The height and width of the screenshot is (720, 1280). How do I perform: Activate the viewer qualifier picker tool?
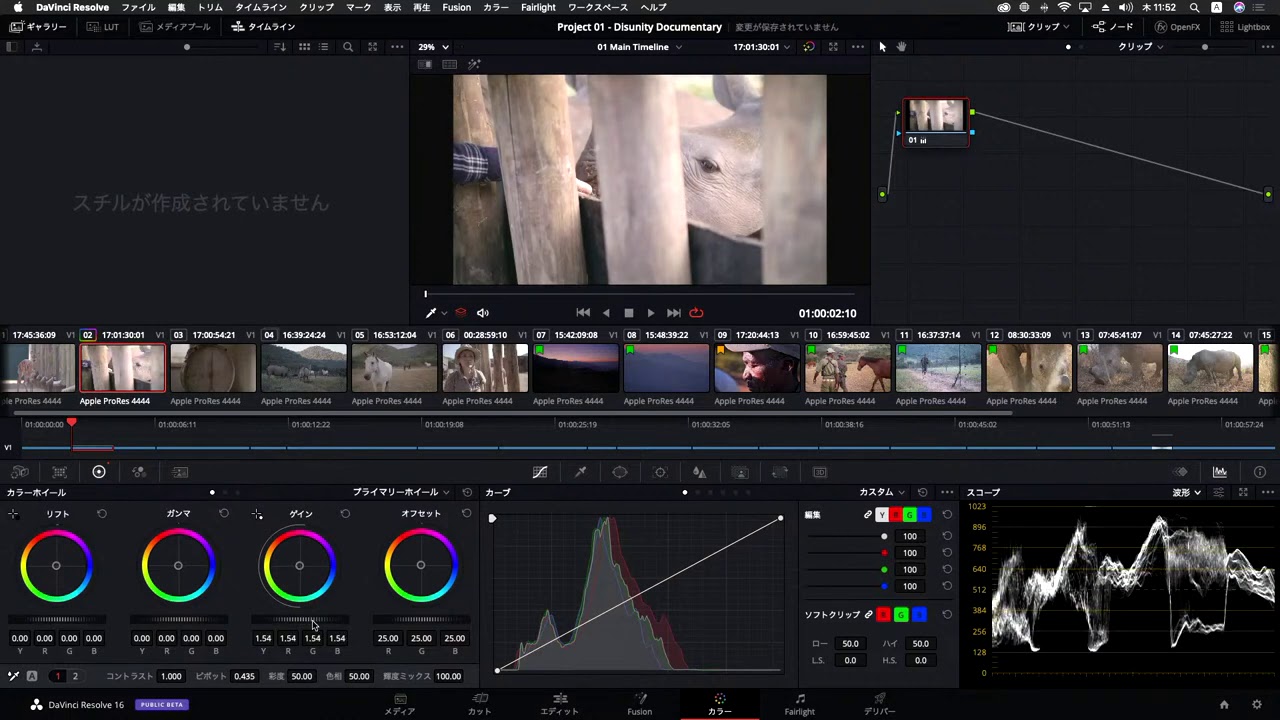(431, 313)
